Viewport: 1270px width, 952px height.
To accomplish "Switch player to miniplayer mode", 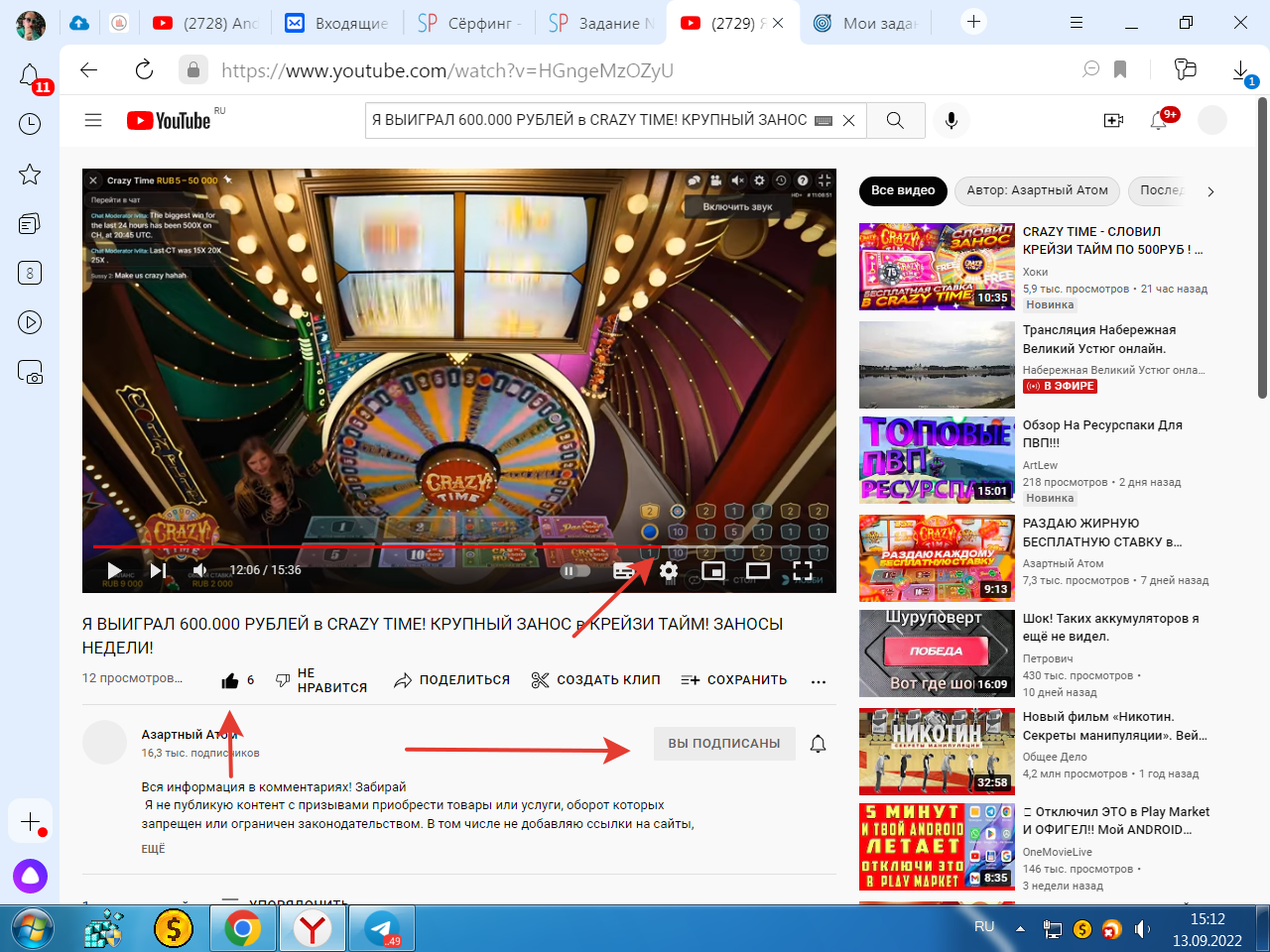I will [713, 570].
